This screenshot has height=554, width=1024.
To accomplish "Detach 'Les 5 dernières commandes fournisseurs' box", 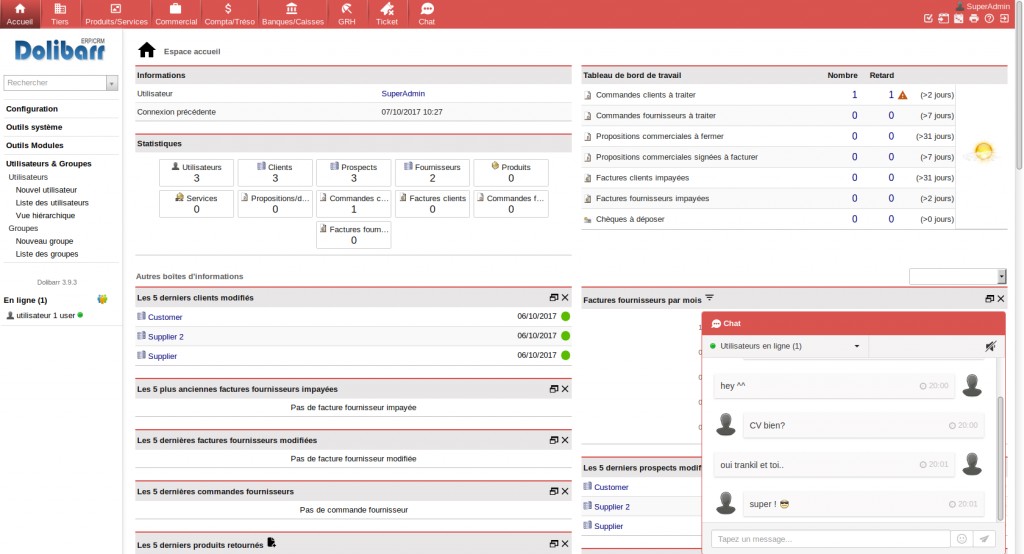I will pos(553,491).
